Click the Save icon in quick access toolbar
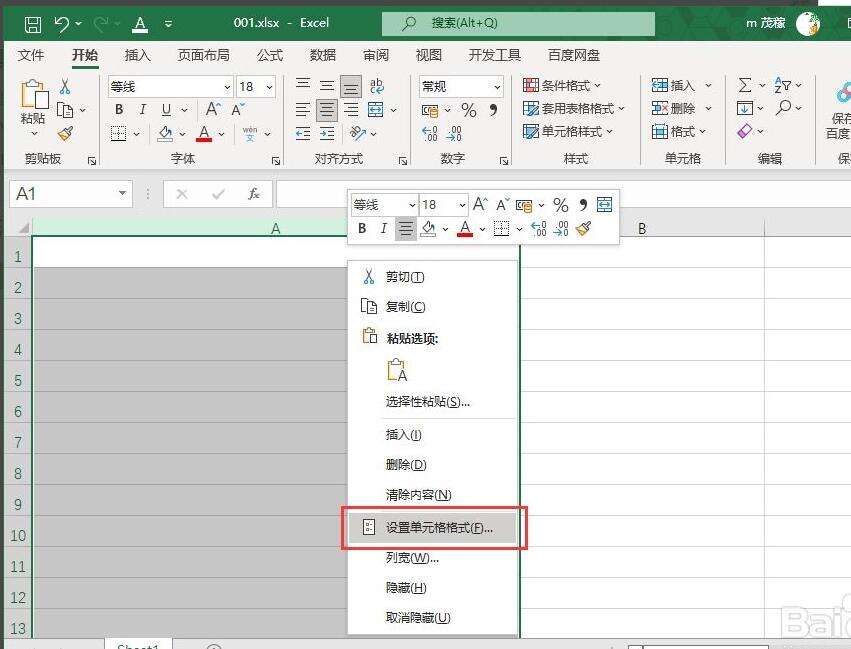Image resolution: width=851 pixels, height=649 pixels. (33, 23)
